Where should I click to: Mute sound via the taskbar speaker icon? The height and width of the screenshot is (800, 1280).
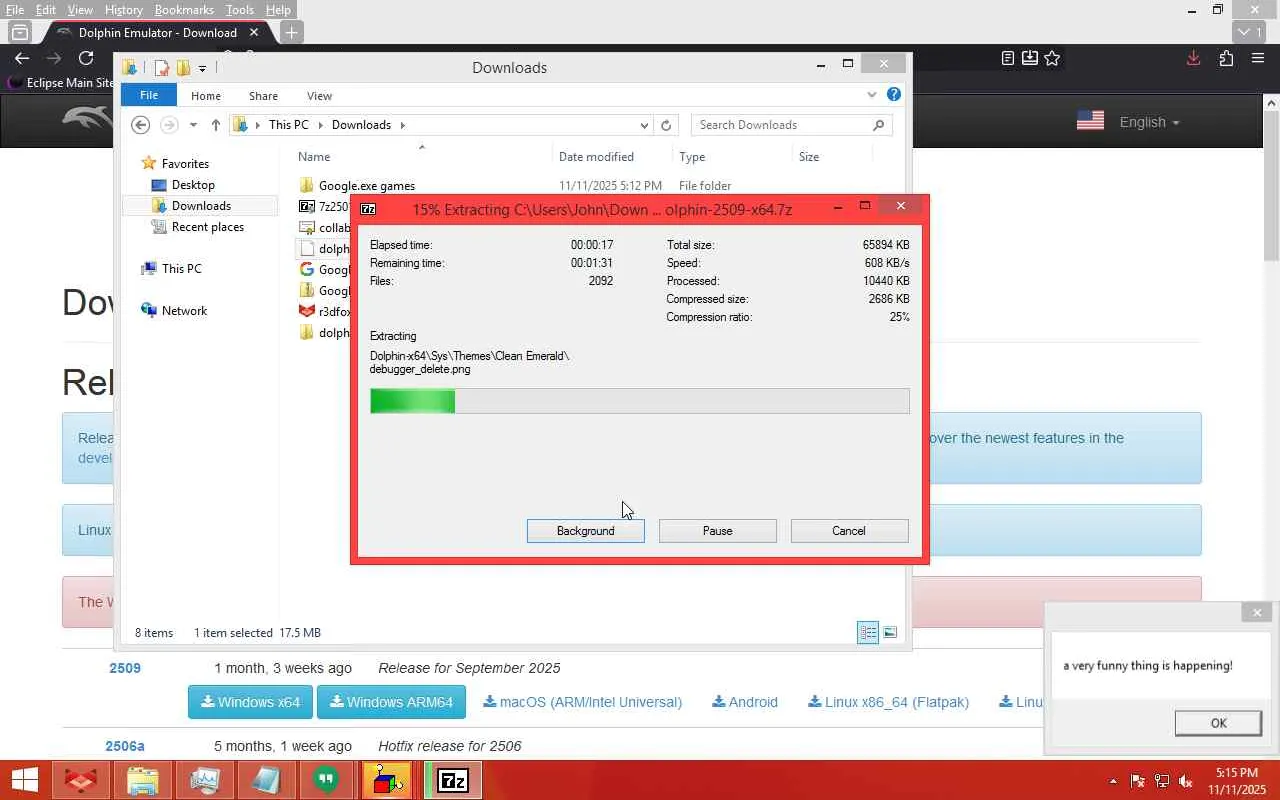1185,781
